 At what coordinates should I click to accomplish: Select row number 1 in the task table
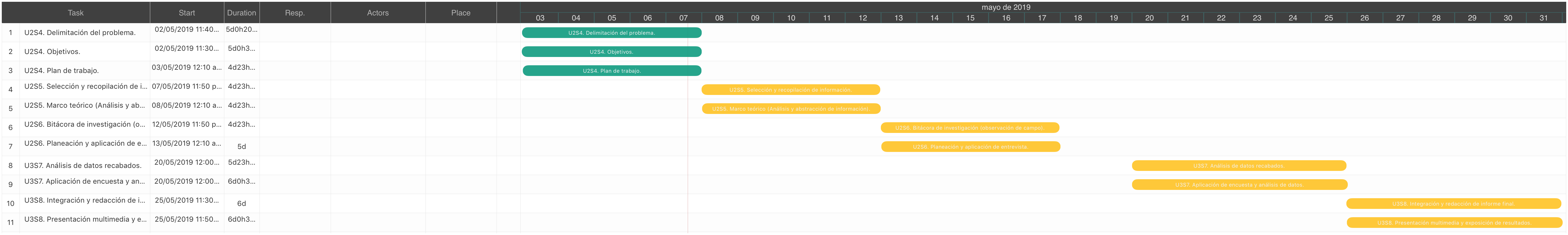(10, 33)
